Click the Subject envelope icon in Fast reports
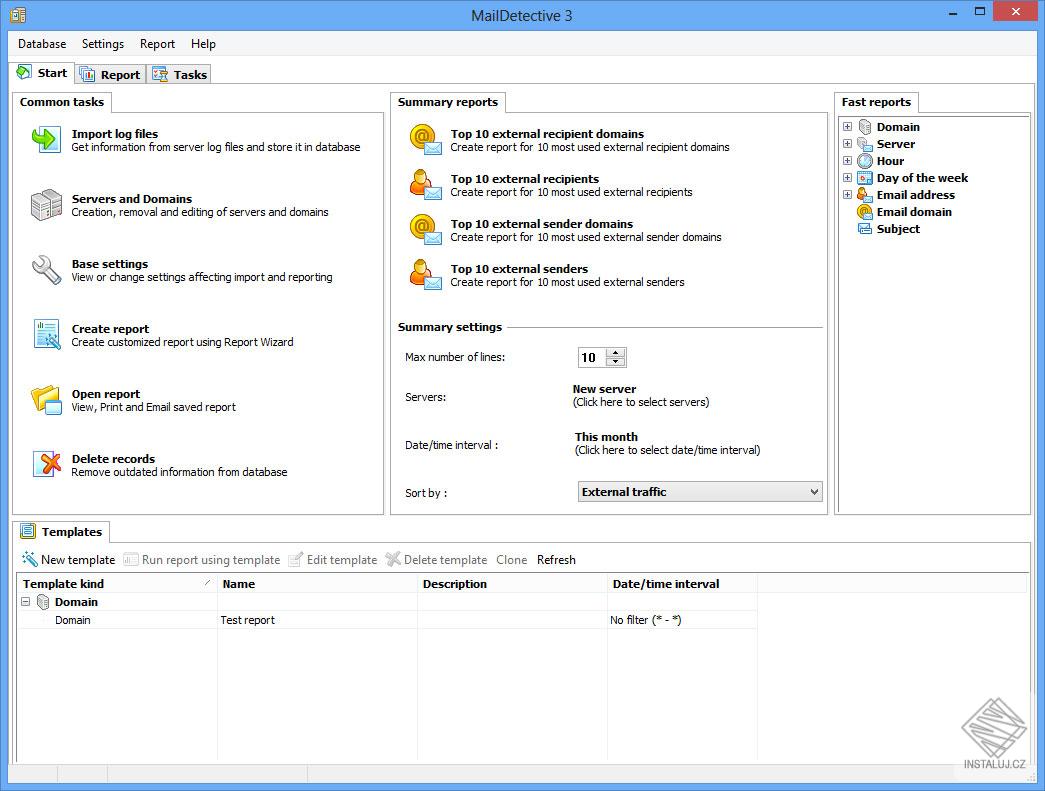Screen dimensions: 1045x791 (x=865, y=229)
